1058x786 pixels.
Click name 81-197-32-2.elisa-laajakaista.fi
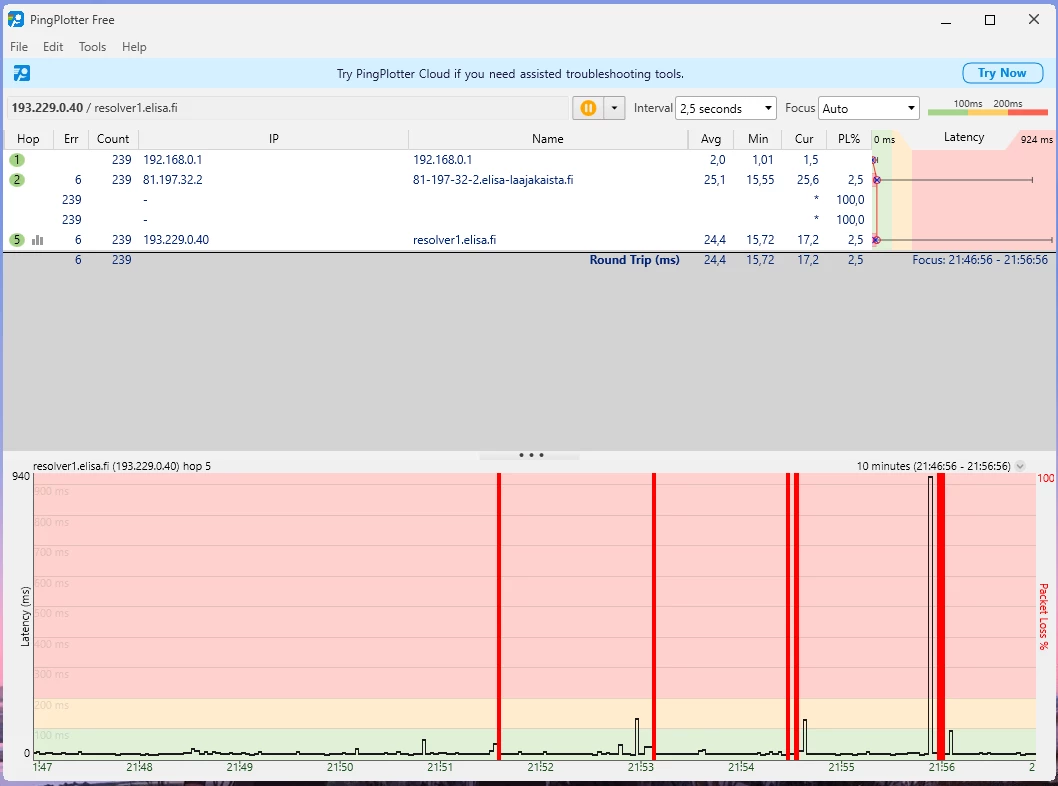coord(493,179)
